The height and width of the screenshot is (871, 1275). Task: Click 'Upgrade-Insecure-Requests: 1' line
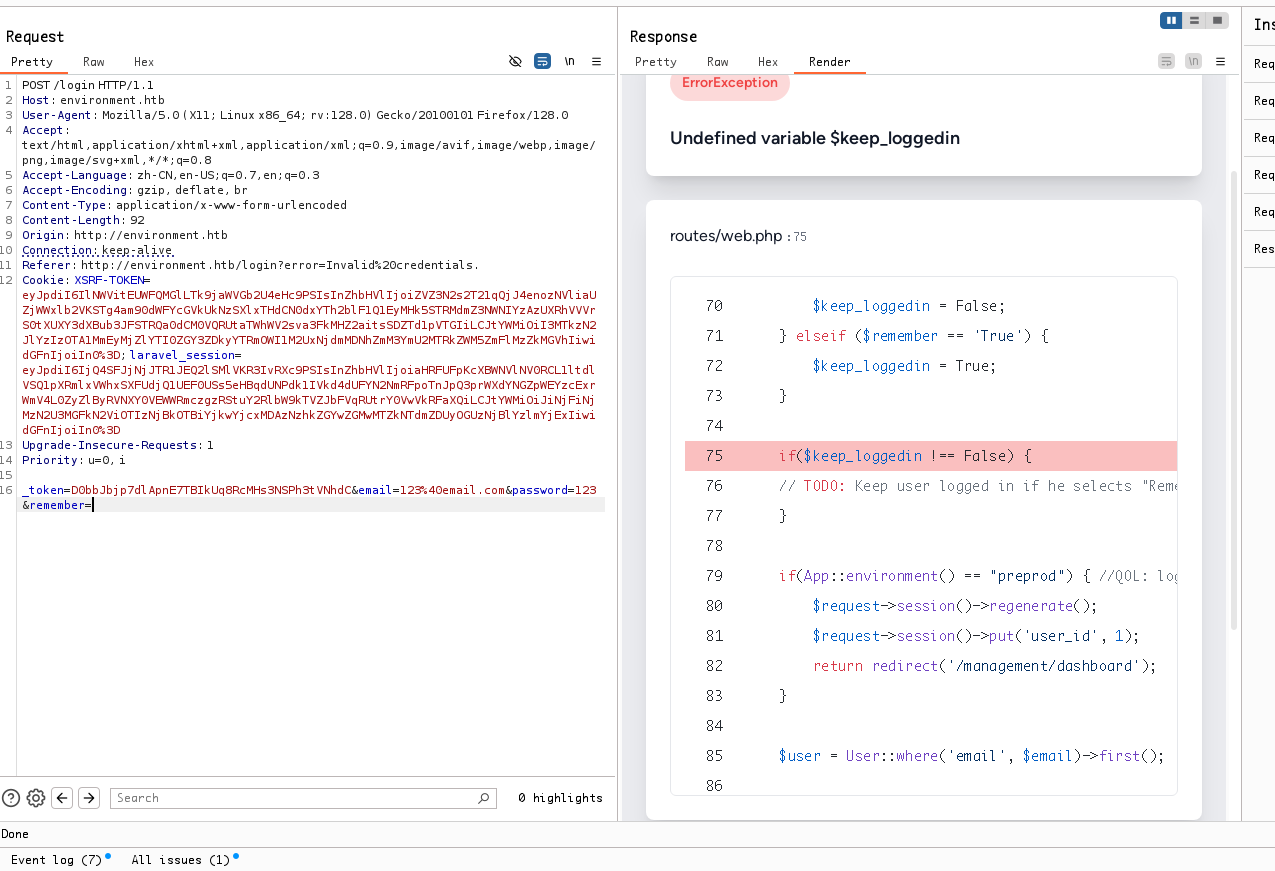pos(118,445)
